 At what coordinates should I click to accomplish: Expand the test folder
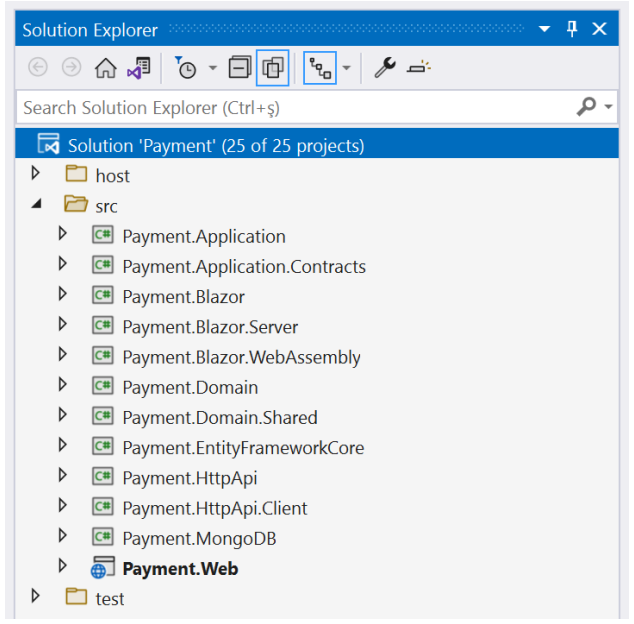click(x=36, y=596)
